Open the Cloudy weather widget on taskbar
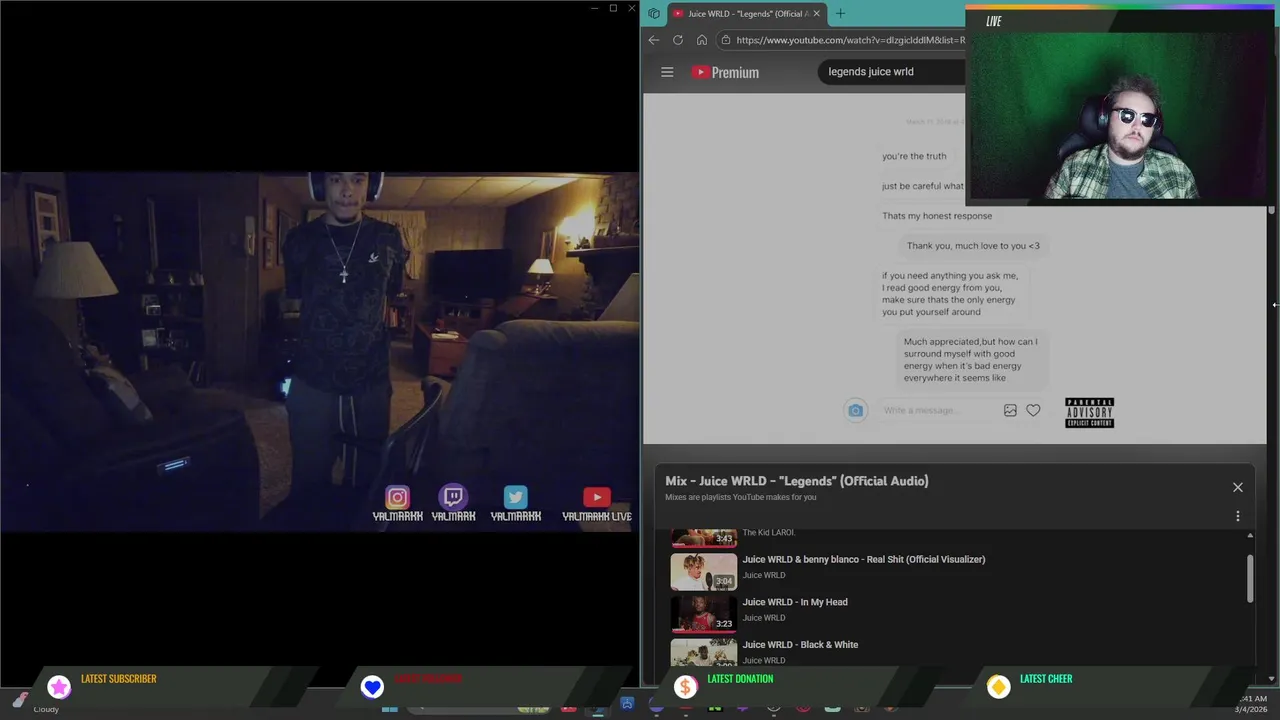The height and width of the screenshot is (720, 1280). (x=38, y=704)
